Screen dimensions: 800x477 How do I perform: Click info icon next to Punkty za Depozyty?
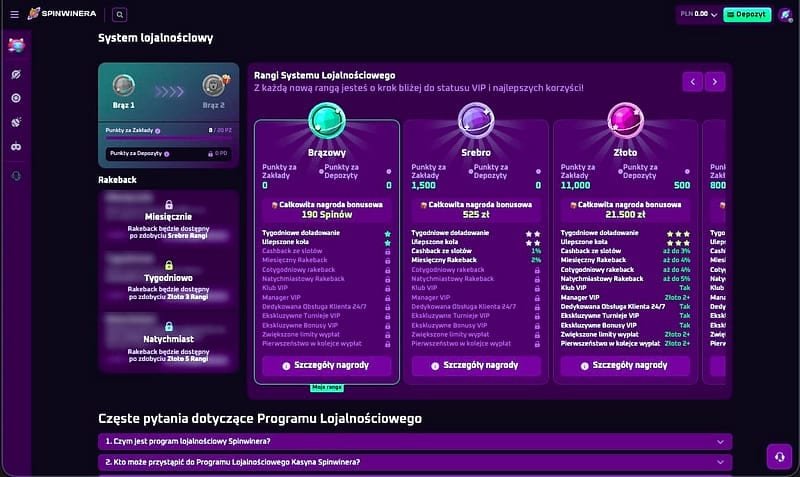167,154
